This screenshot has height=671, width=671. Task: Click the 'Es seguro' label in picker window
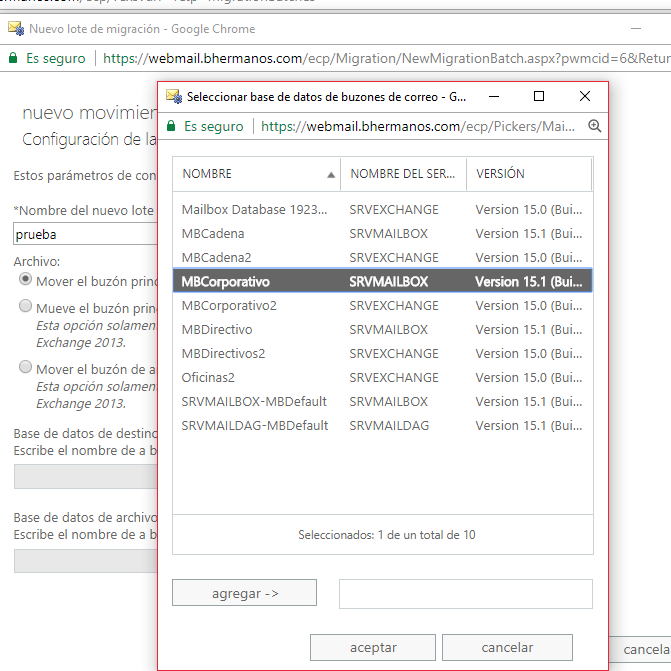tap(214, 126)
